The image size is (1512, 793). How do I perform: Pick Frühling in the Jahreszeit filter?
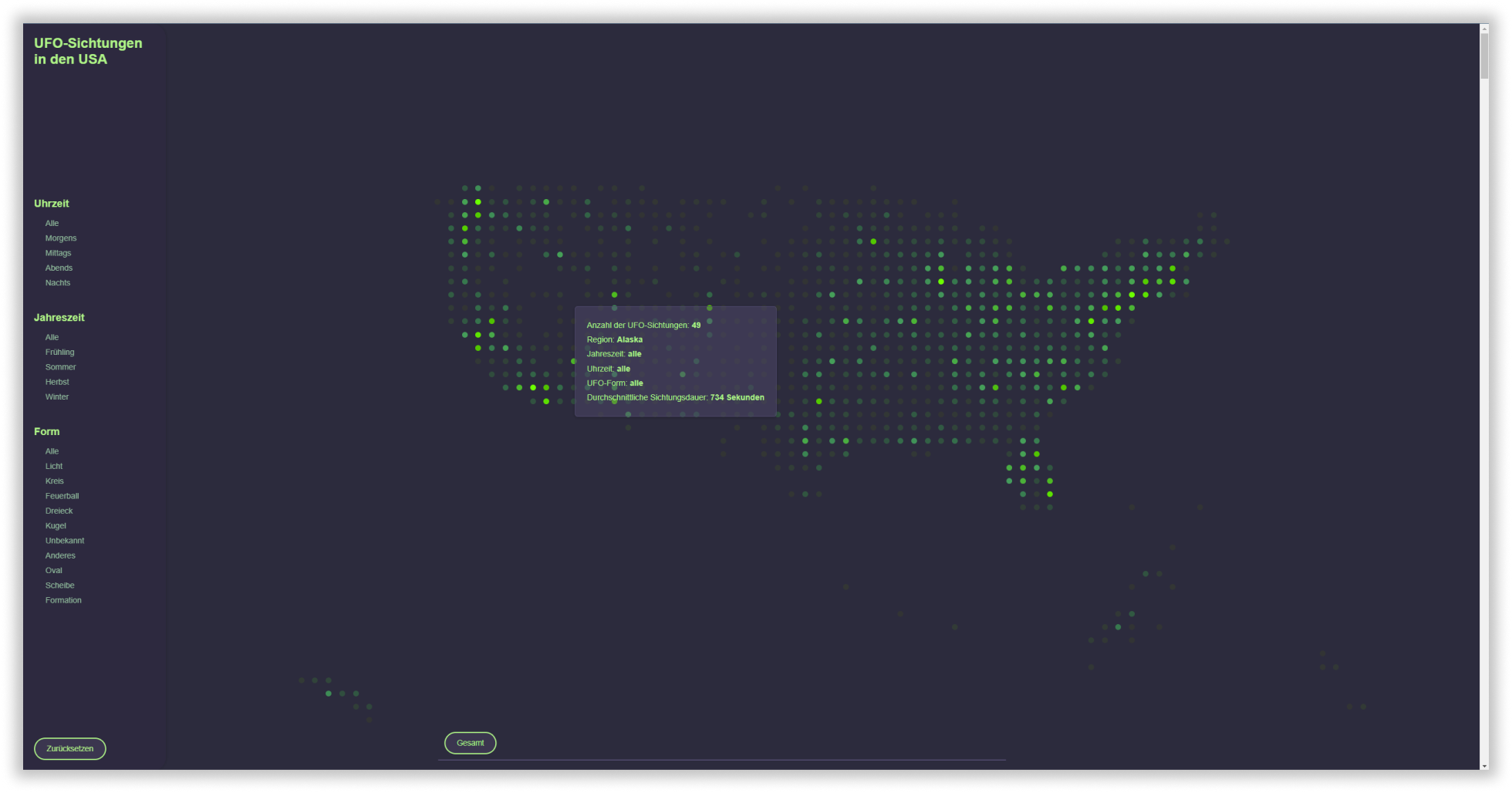[x=59, y=353]
